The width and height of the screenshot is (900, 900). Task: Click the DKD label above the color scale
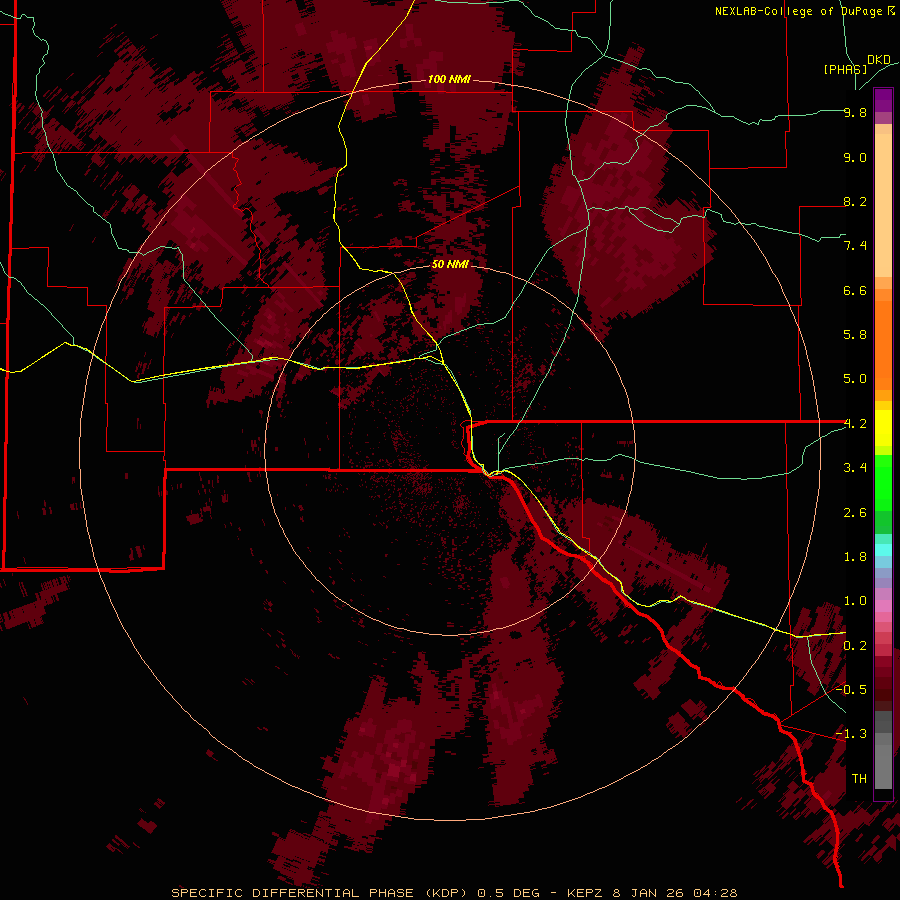pyautogui.click(x=879, y=60)
